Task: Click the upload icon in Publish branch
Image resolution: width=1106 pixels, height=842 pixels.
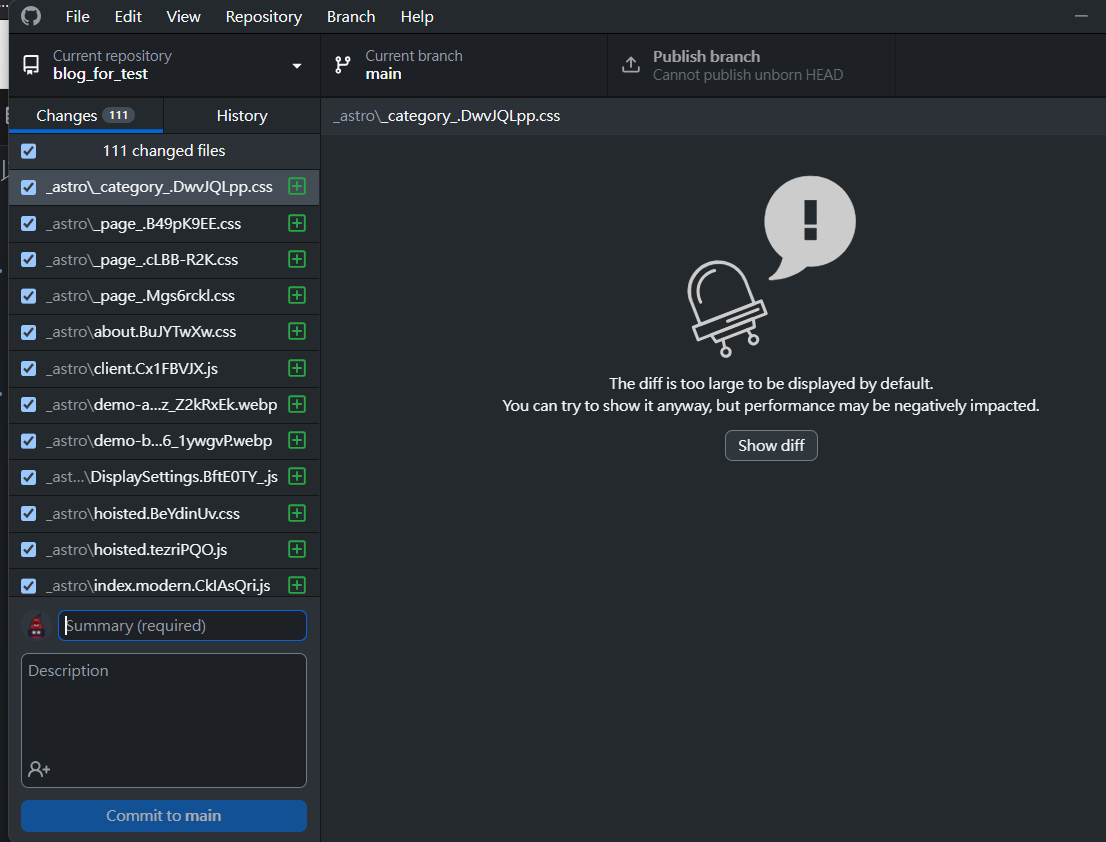Action: tap(631, 65)
